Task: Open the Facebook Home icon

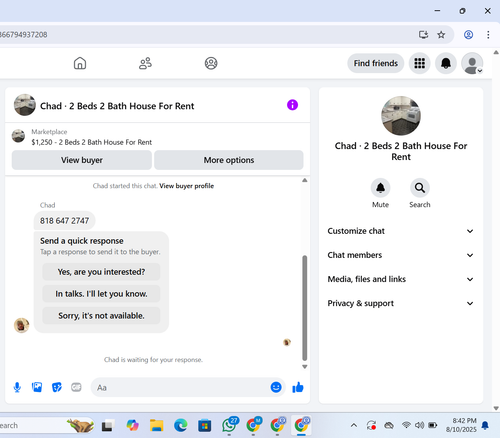Action: pyautogui.click(x=80, y=63)
